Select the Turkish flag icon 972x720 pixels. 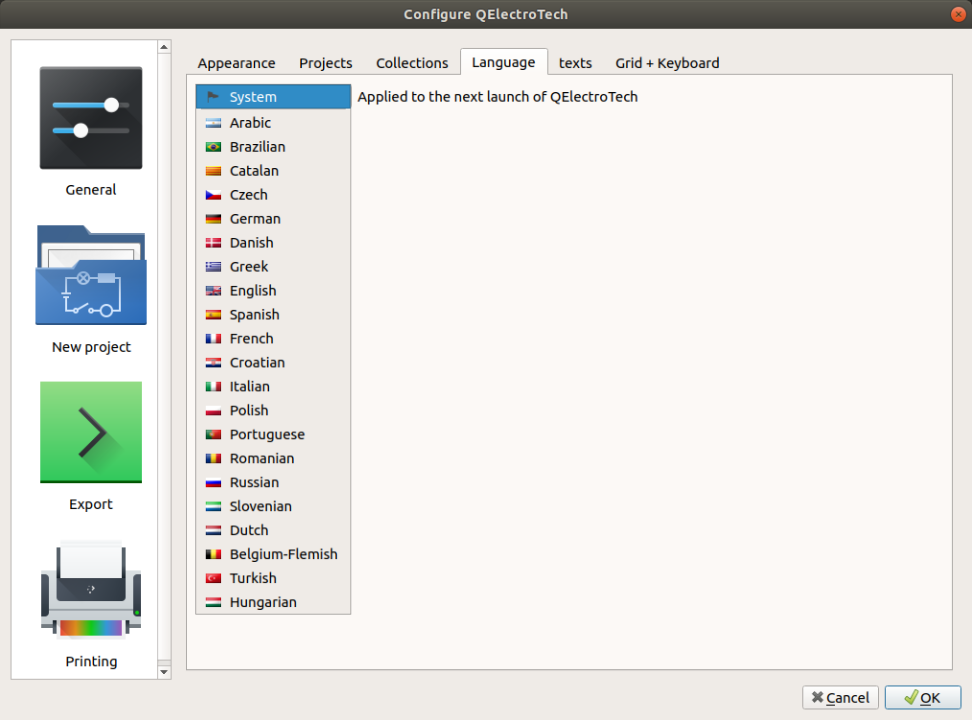click(213, 579)
